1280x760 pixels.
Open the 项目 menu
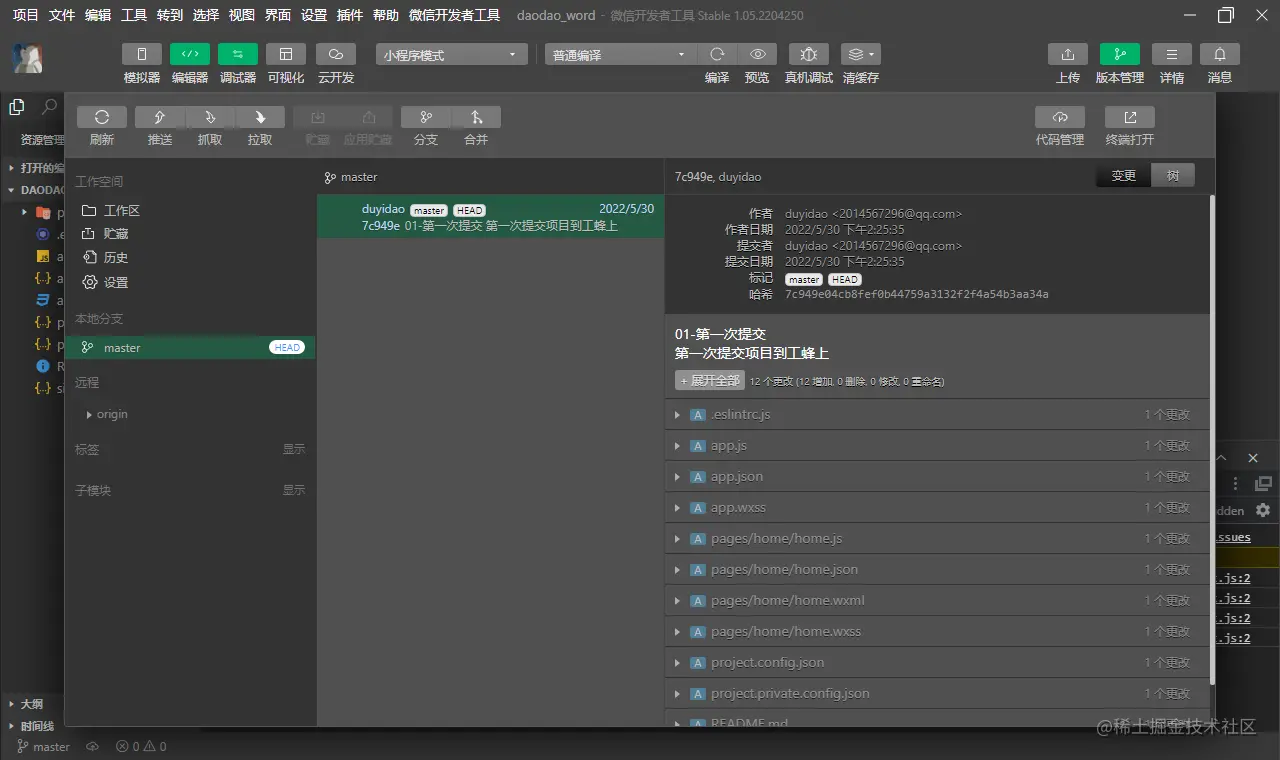26,15
